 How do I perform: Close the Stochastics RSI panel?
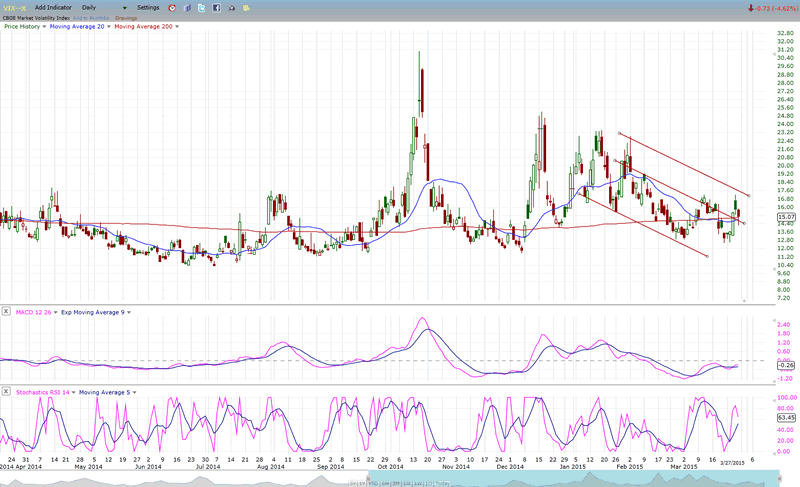point(7,392)
